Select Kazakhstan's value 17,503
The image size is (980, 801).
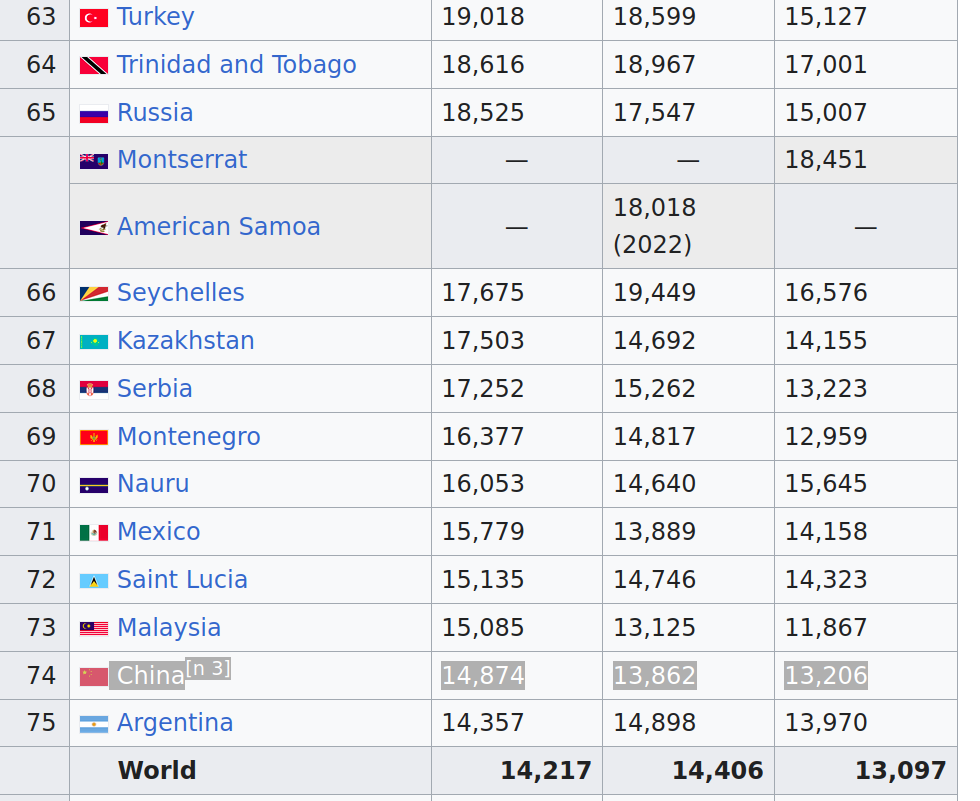click(483, 341)
